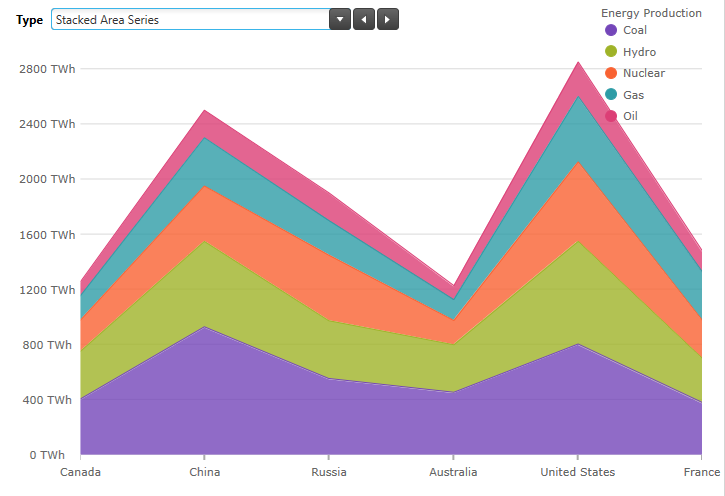Click the Stacked Area Series text field
This screenshot has height=496, width=725.
click(190, 19)
